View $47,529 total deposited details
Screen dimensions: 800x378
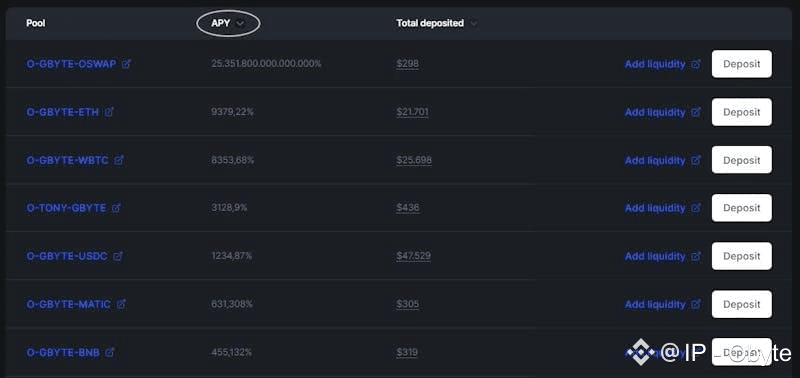coord(413,256)
